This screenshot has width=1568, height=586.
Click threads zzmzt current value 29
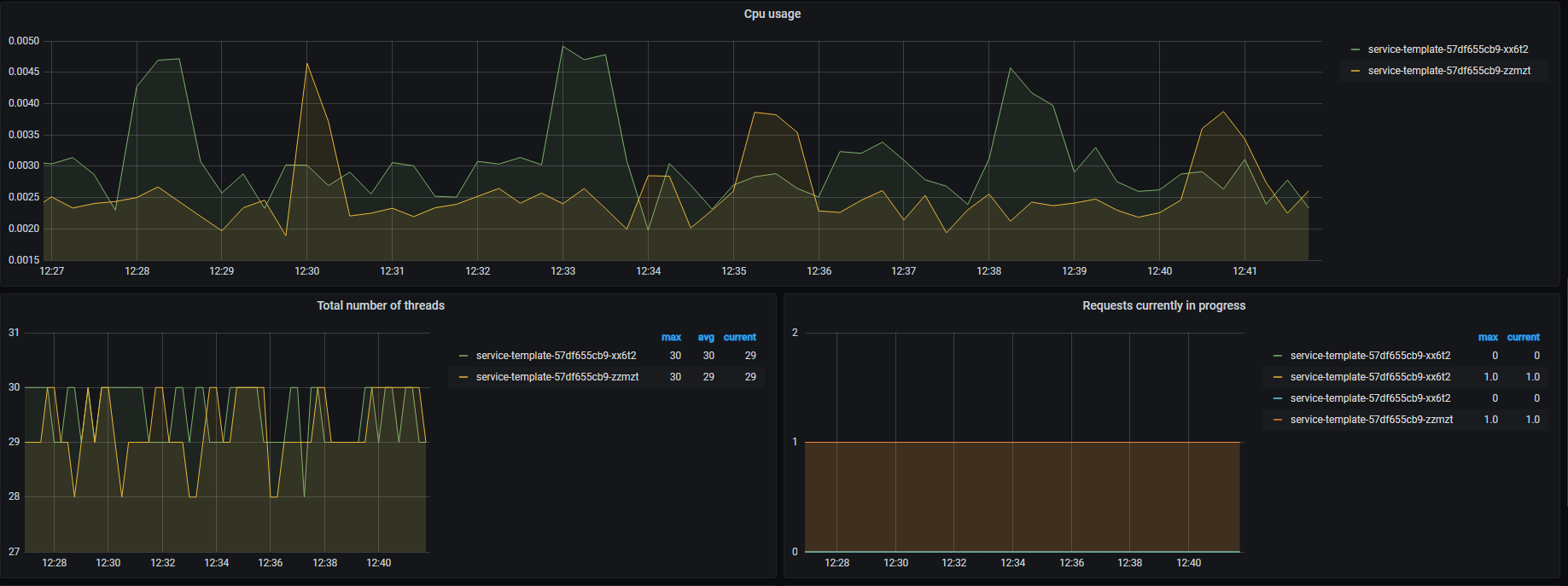[x=750, y=377]
